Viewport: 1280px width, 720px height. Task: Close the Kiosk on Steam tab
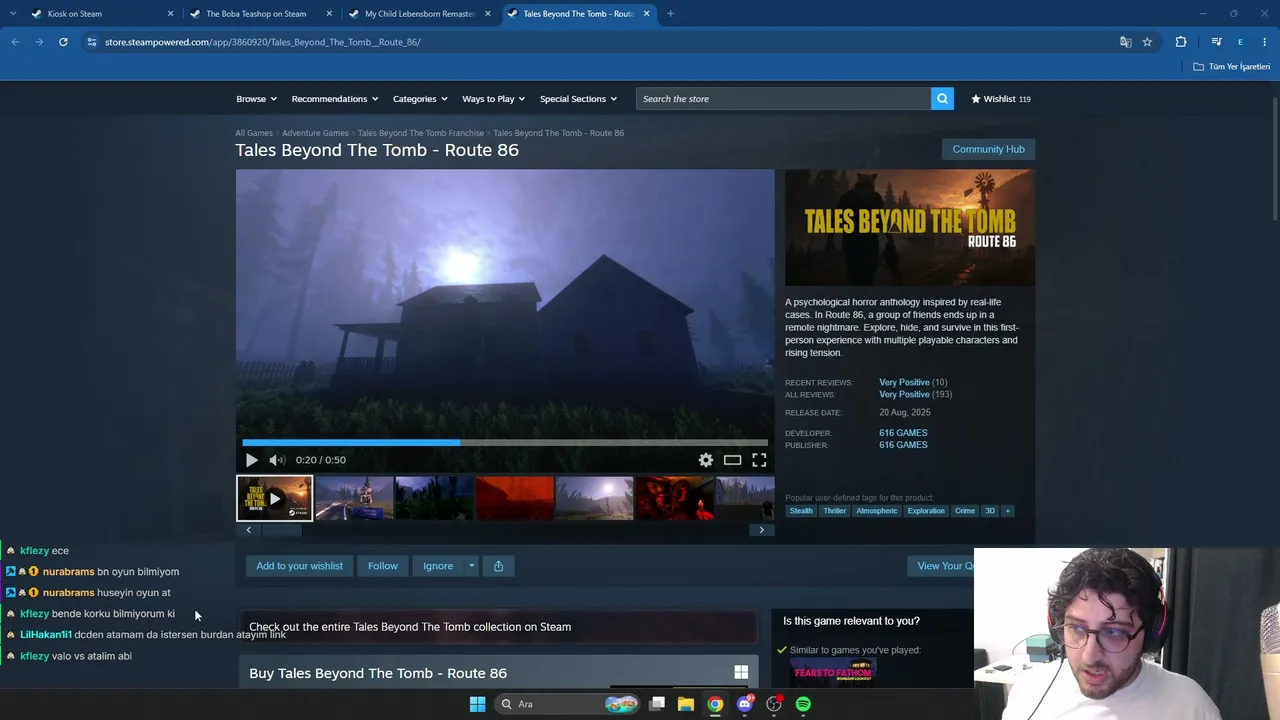point(170,14)
